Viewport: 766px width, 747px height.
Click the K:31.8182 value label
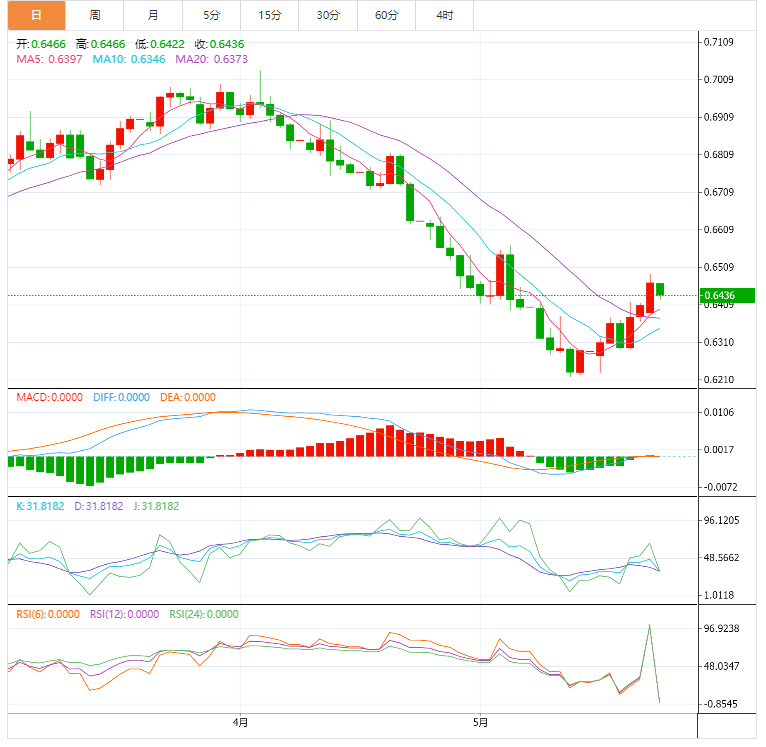point(40,506)
